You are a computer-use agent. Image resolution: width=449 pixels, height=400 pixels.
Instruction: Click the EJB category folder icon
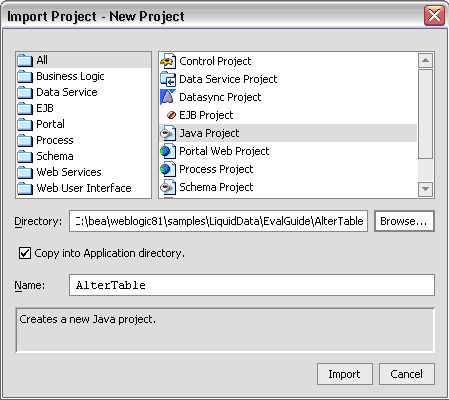[x=25, y=108]
